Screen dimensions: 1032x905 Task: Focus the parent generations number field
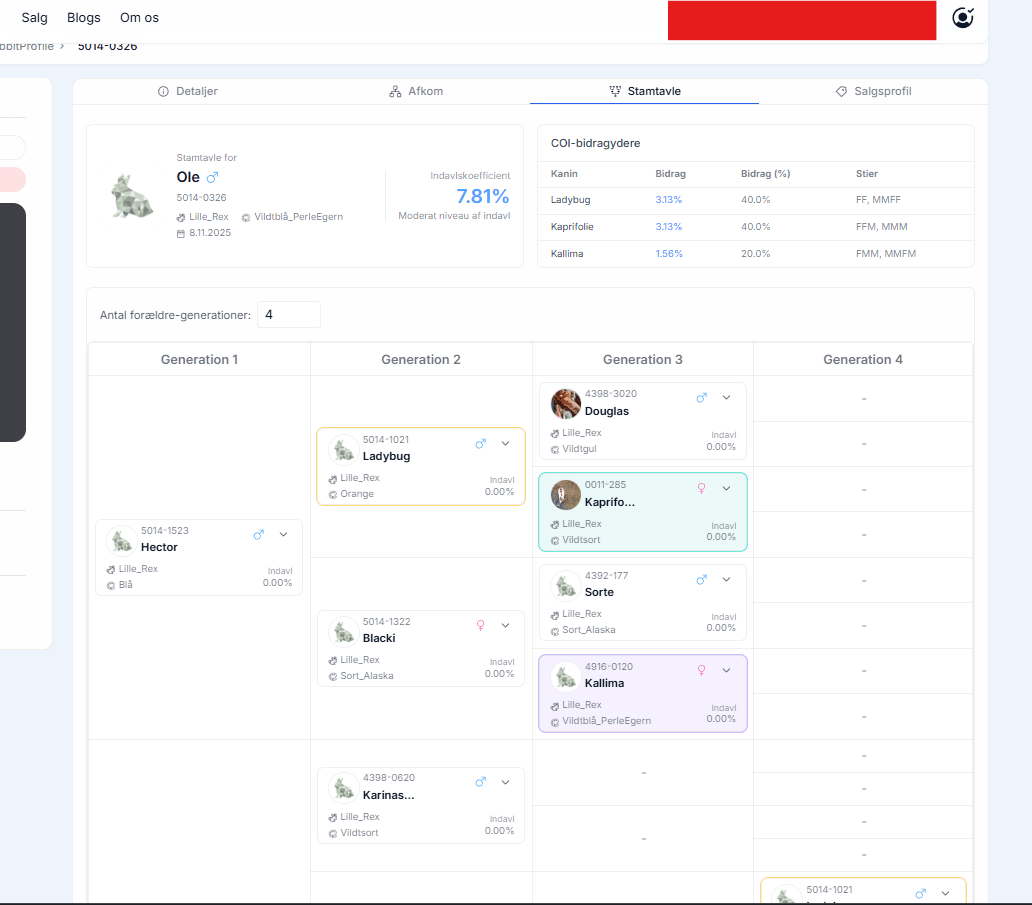coord(289,315)
